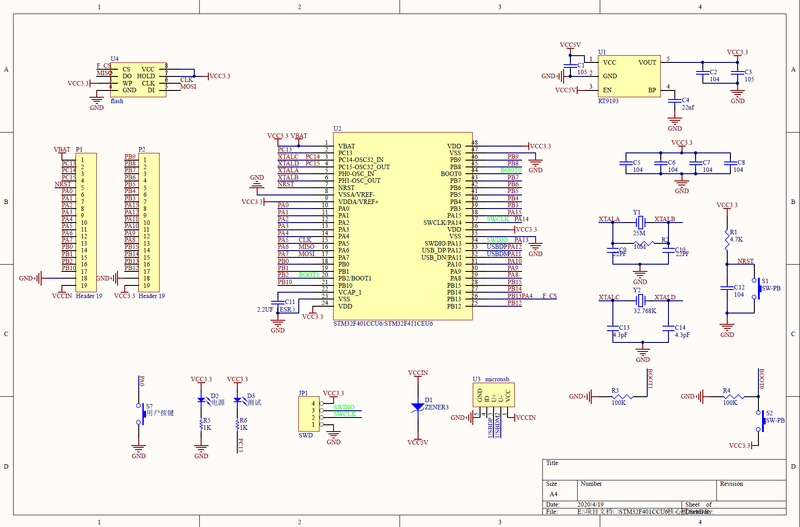Click the 32.768K value label
Screen dimensions: 800x527
point(645,310)
